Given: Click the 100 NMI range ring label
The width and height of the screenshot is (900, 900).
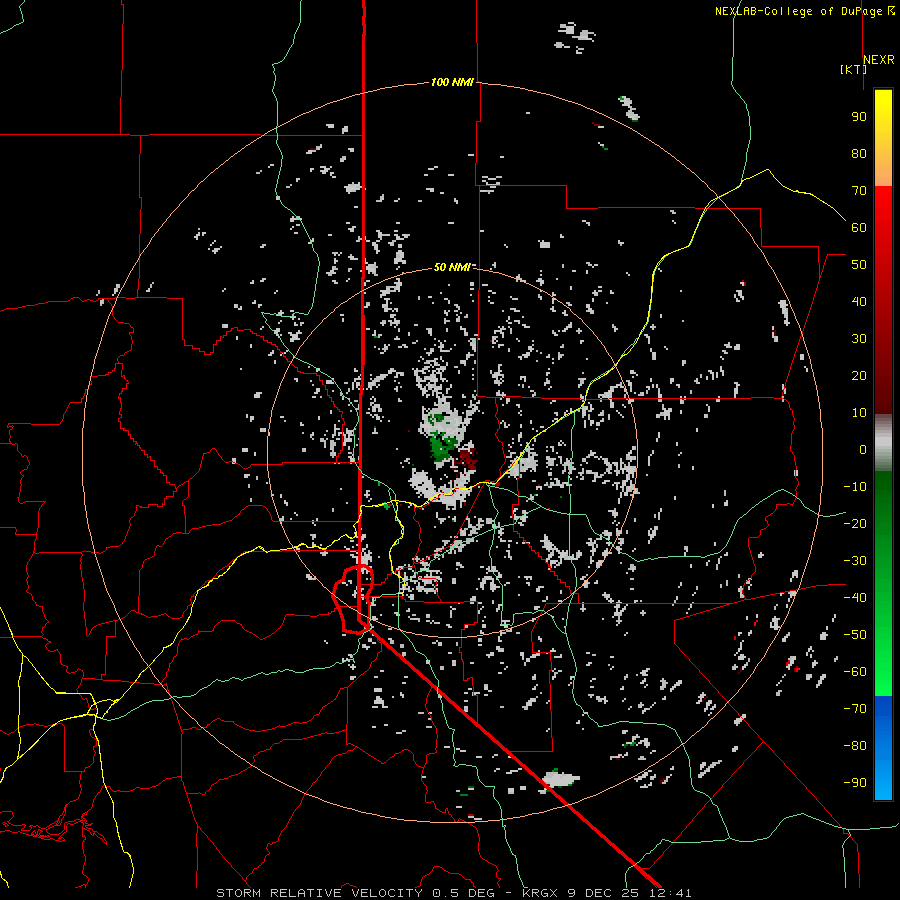Looking at the screenshot, I should pyautogui.click(x=452, y=82).
